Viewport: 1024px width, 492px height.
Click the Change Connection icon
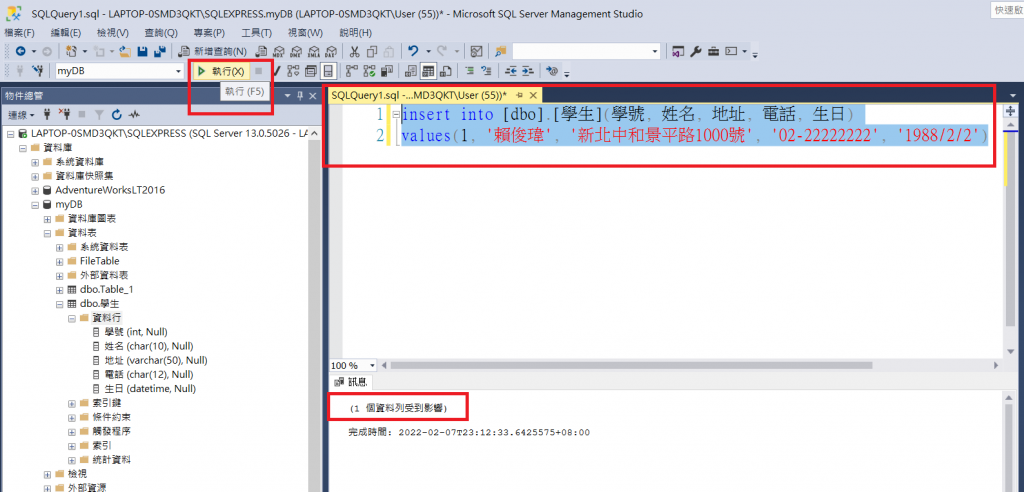coord(37,71)
